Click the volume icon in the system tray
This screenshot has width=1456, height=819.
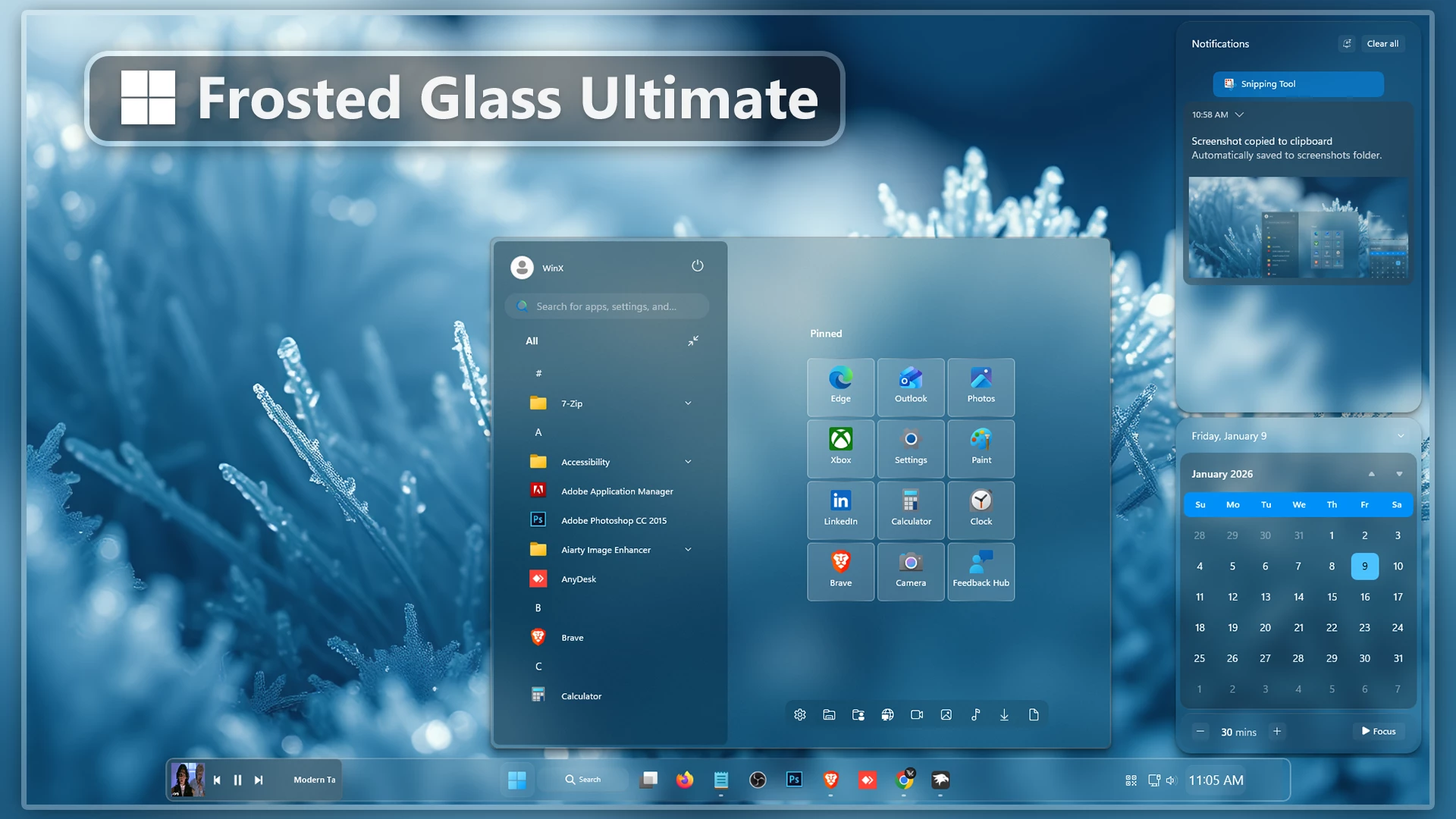tap(1171, 780)
